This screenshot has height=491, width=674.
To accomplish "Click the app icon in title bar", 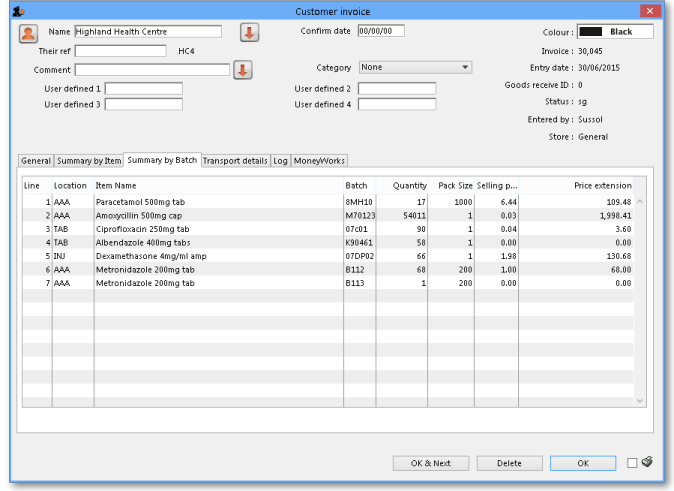I will pyautogui.click(x=19, y=11).
